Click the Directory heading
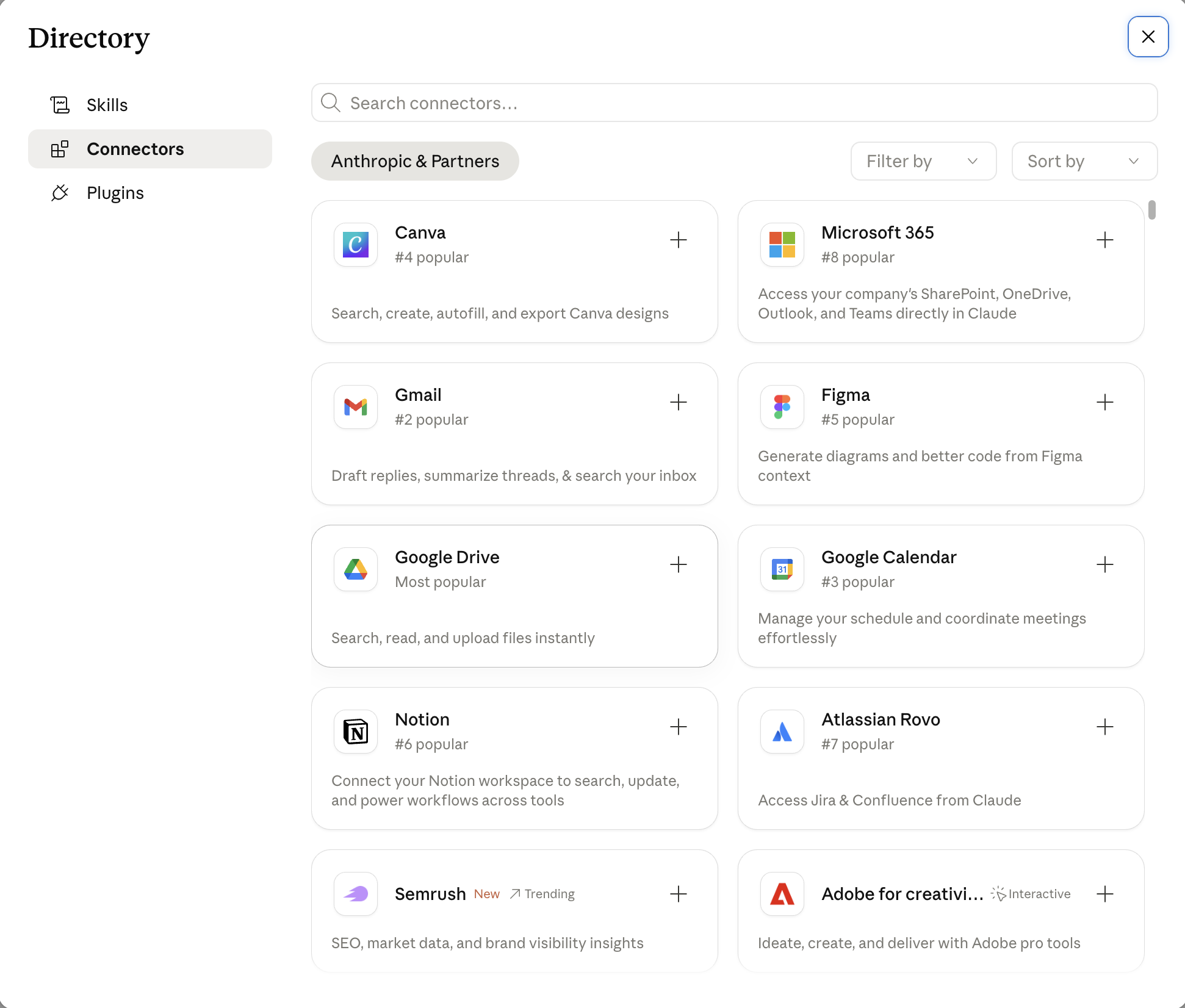Viewport: 1185px width, 1008px height. [89, 38]
